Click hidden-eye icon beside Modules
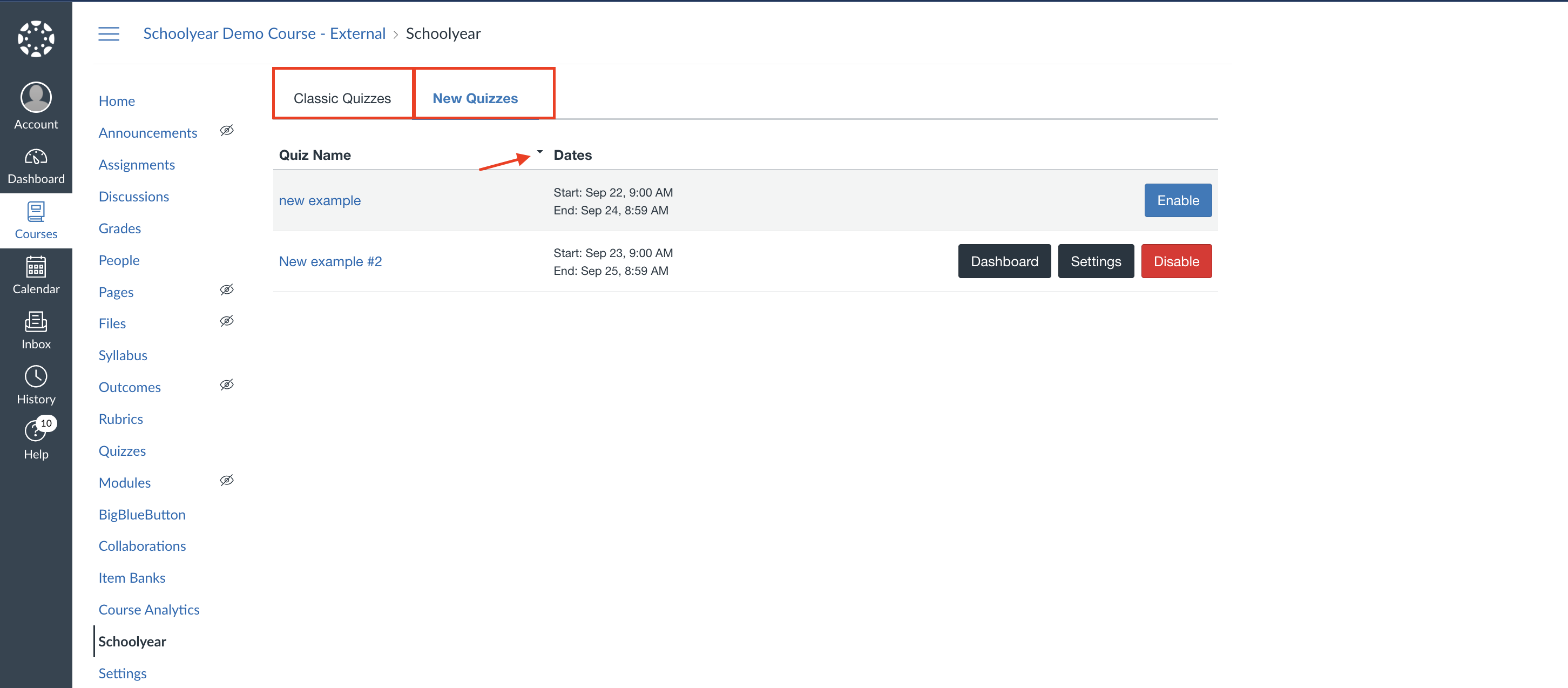 point(226,481)
